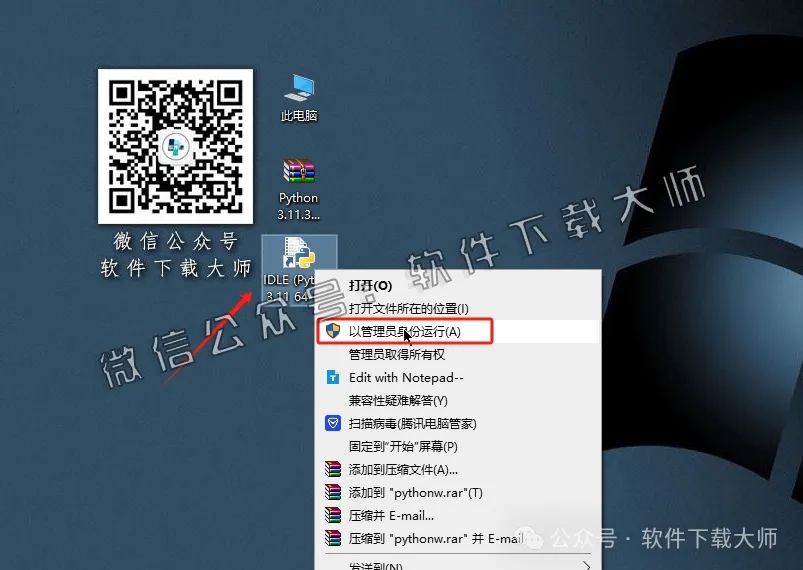The height and width of the screenshot is (570, 803).
Task: Click the QR code image on desktop
Action: pos(175,146)
